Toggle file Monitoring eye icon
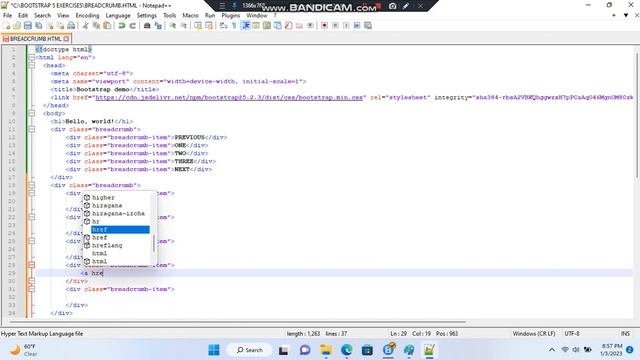The height and width of the screenshot is (360, 640). 310,25
